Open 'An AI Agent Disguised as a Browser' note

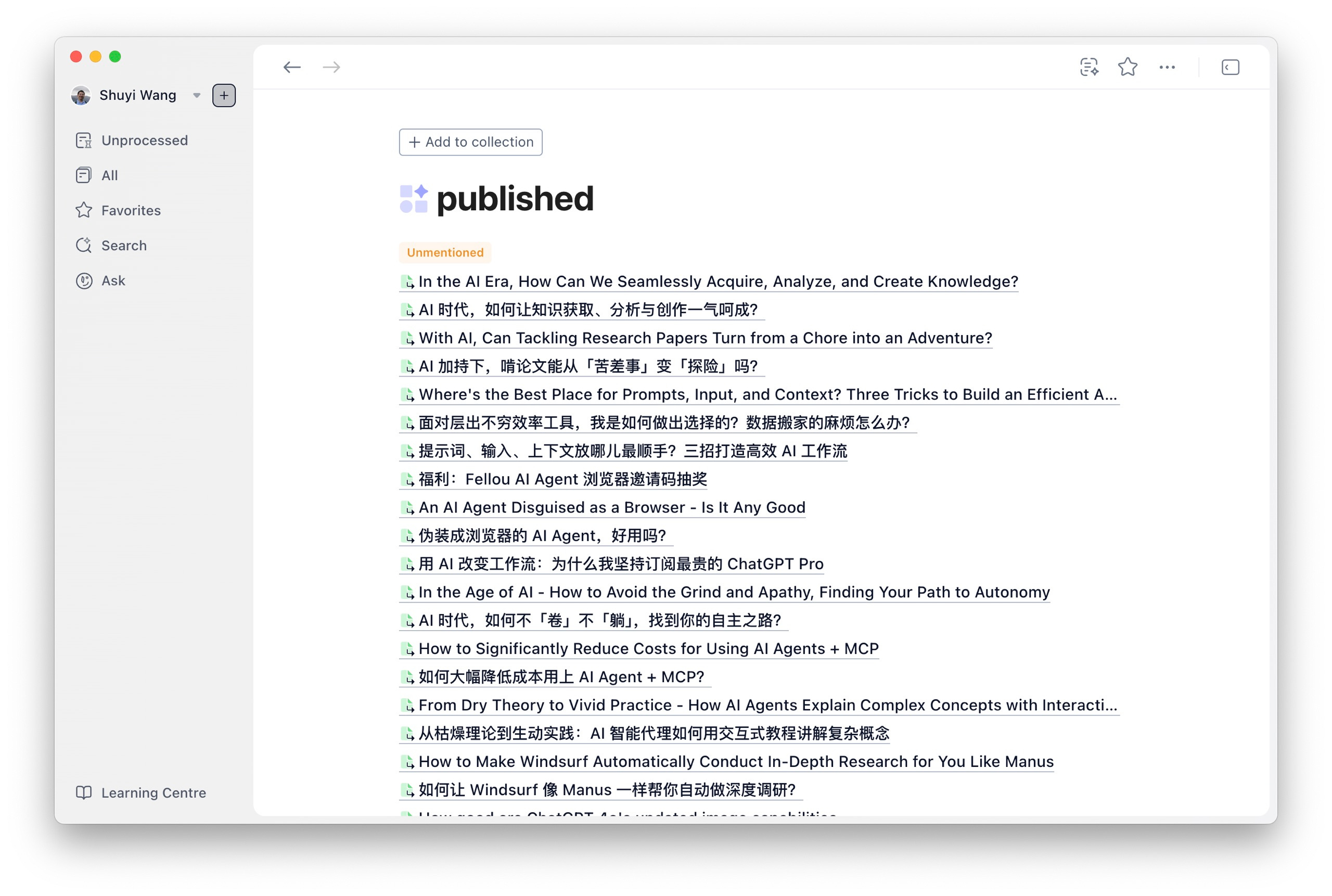click(x=611, y=507)
